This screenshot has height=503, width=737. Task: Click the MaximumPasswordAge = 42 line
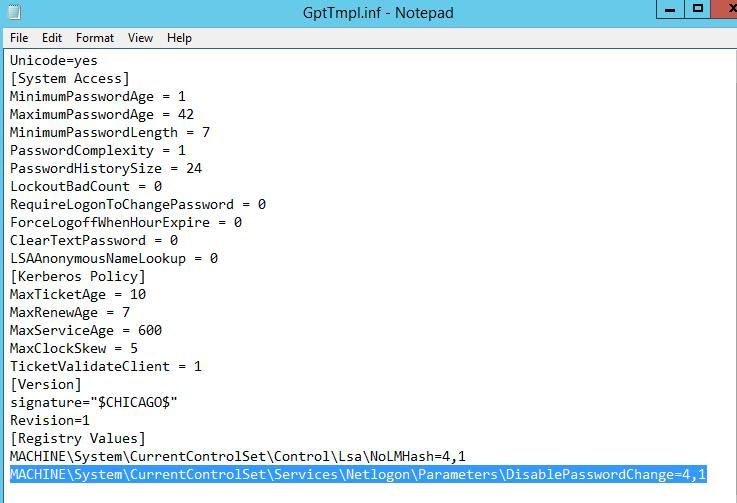pyautogui.click(x=102, y=114)
